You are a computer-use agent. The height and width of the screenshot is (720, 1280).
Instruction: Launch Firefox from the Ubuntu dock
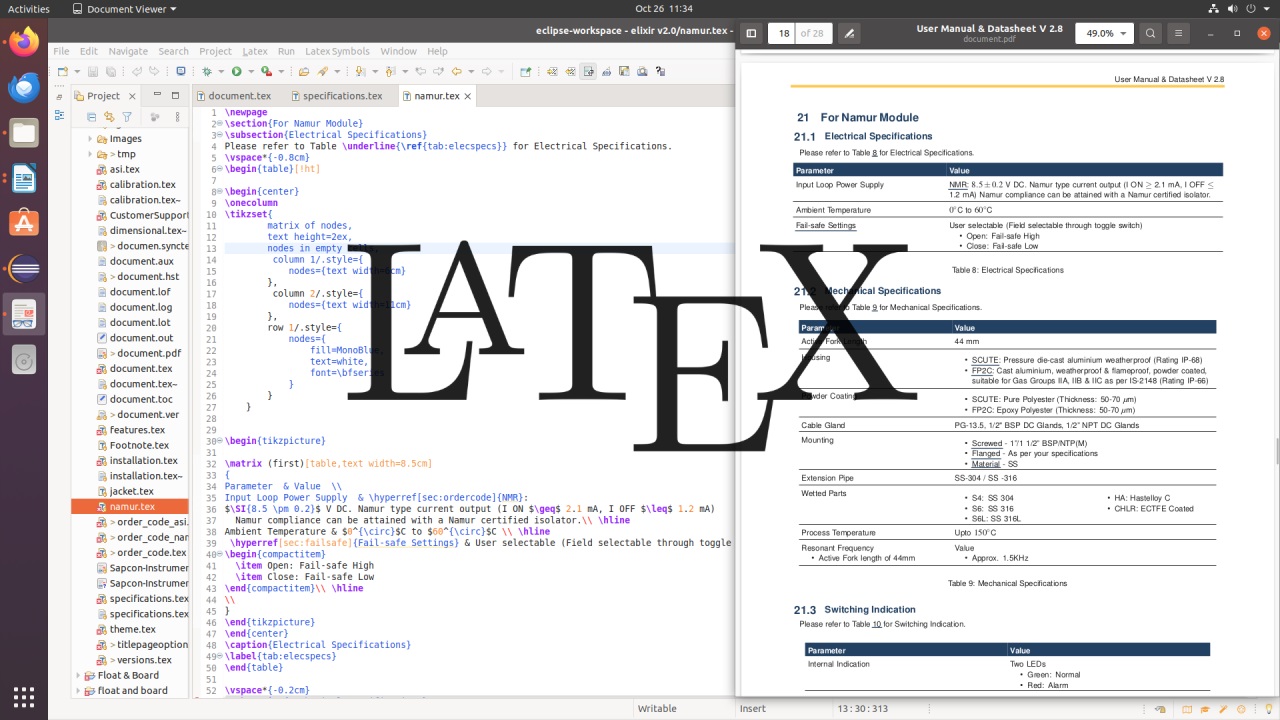(24, 42)
